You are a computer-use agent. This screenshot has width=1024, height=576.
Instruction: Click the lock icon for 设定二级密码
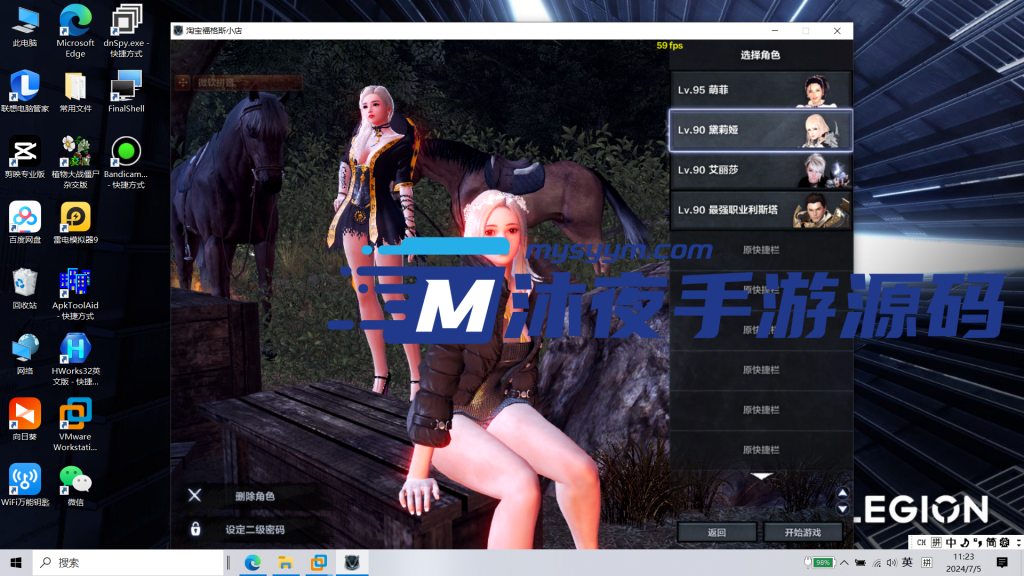click(x=195, y=529)
